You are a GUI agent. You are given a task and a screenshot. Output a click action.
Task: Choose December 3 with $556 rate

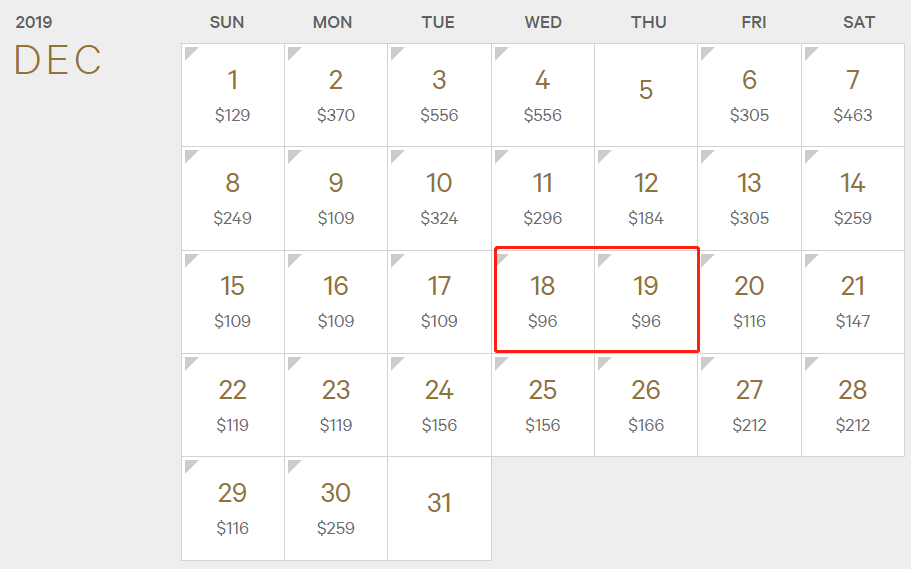[439, 95]
